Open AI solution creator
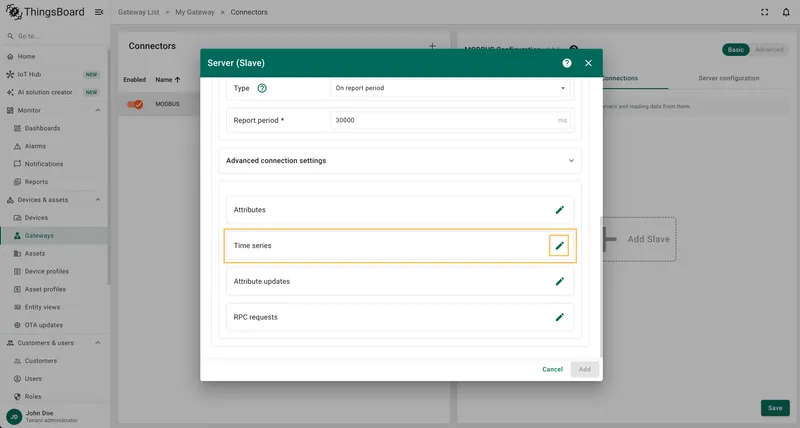Viewport: 800px width, 428px height. [x=54, y=92]
